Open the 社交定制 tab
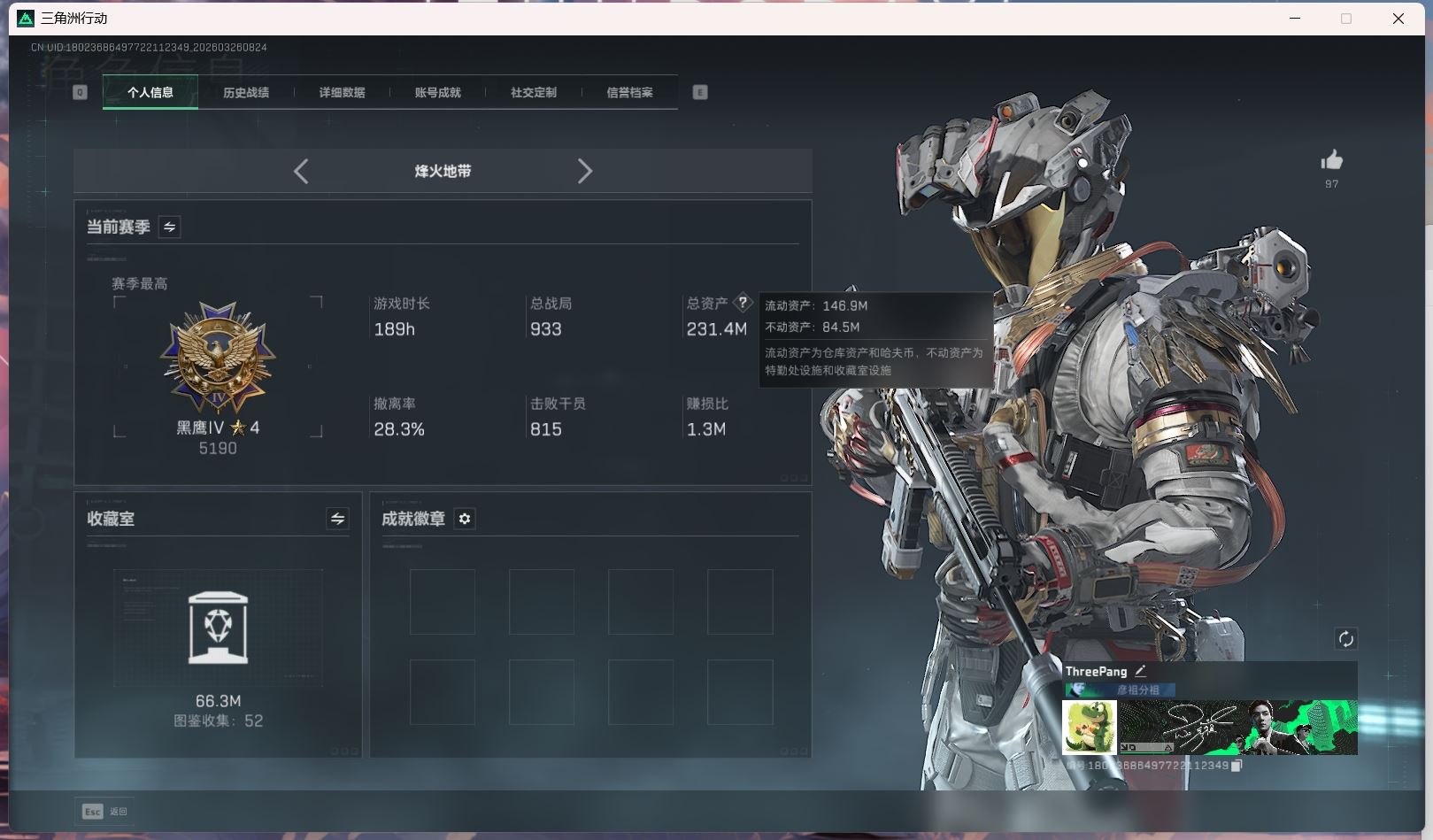 click(x=533, y=92)
